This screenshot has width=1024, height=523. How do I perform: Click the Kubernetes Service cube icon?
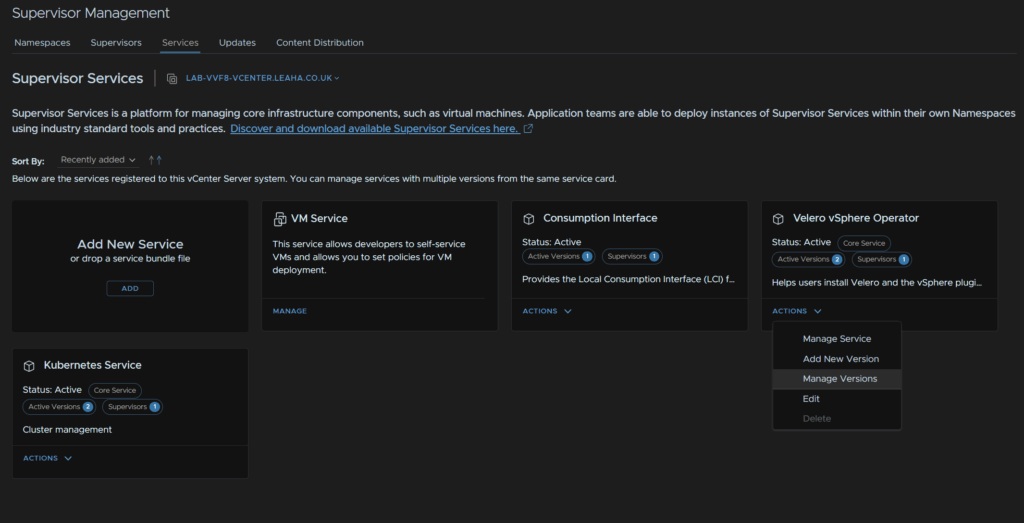pyautogui.click(x=29, y=366)
